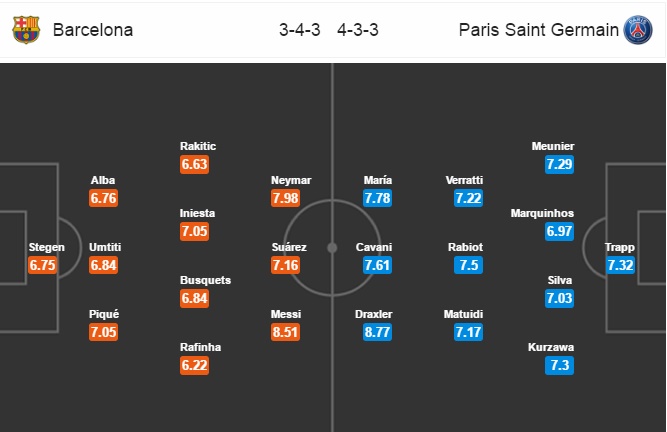Select Messi's 8.51 rating badge

[285, 332]
